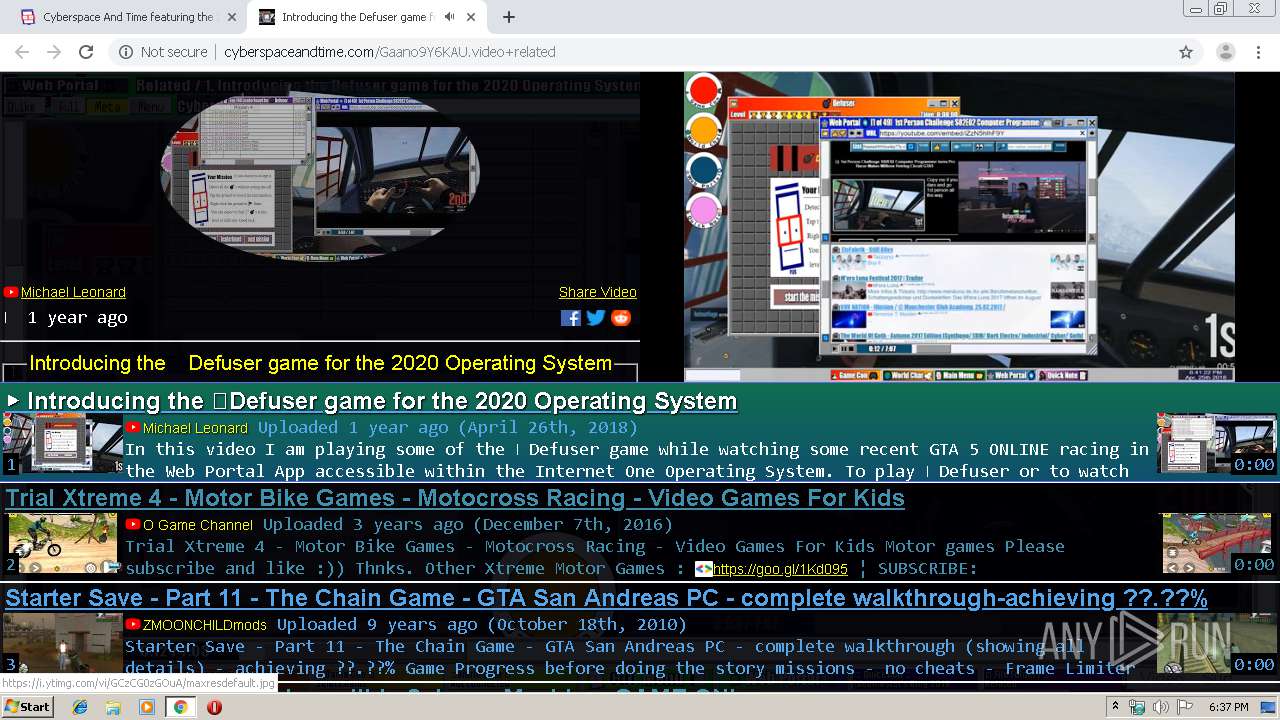Select the dimmed Menu tab

[151, 106]
